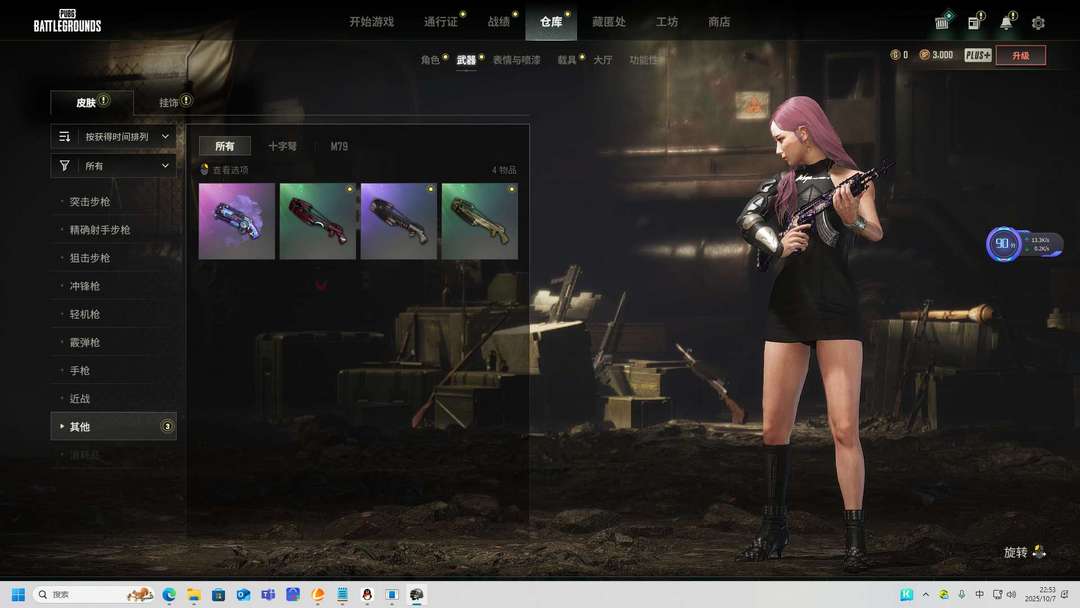This screenshot has height=608, width=1080.
Task: Click the sort order icon beside 按获得时间排列
Action: coord(65,136)
